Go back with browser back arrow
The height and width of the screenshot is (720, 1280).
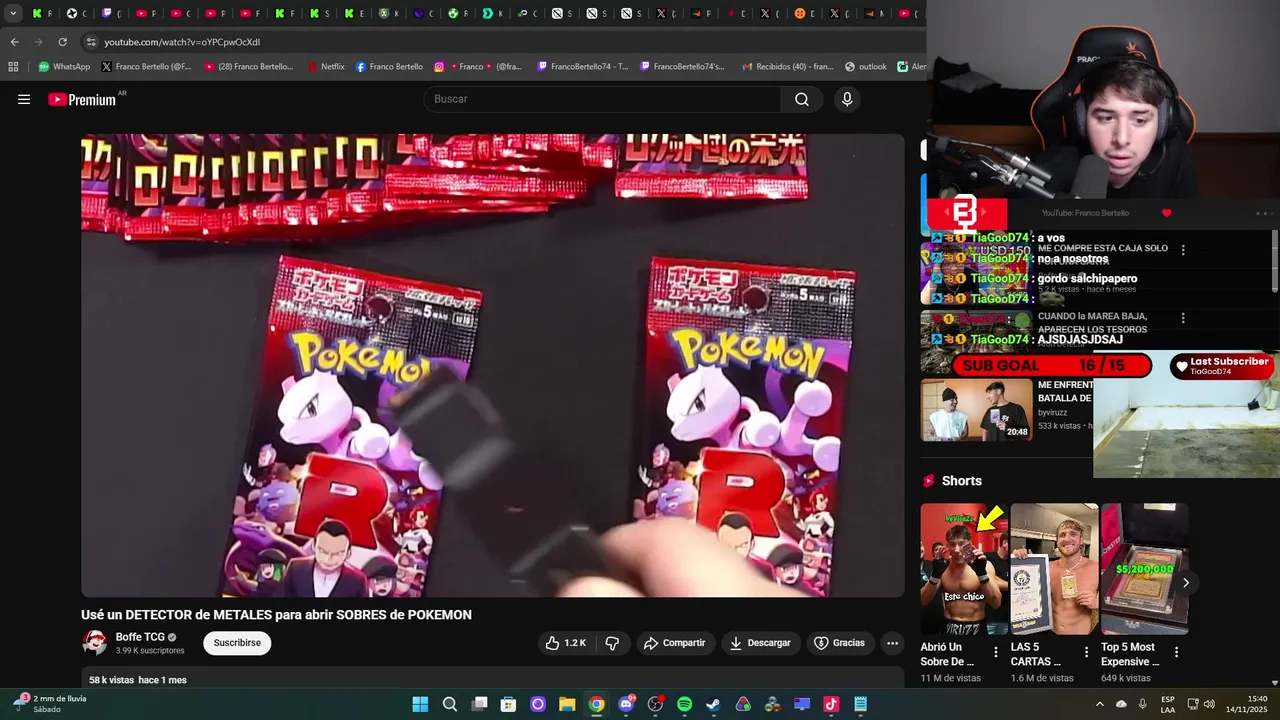coord(14,42)
